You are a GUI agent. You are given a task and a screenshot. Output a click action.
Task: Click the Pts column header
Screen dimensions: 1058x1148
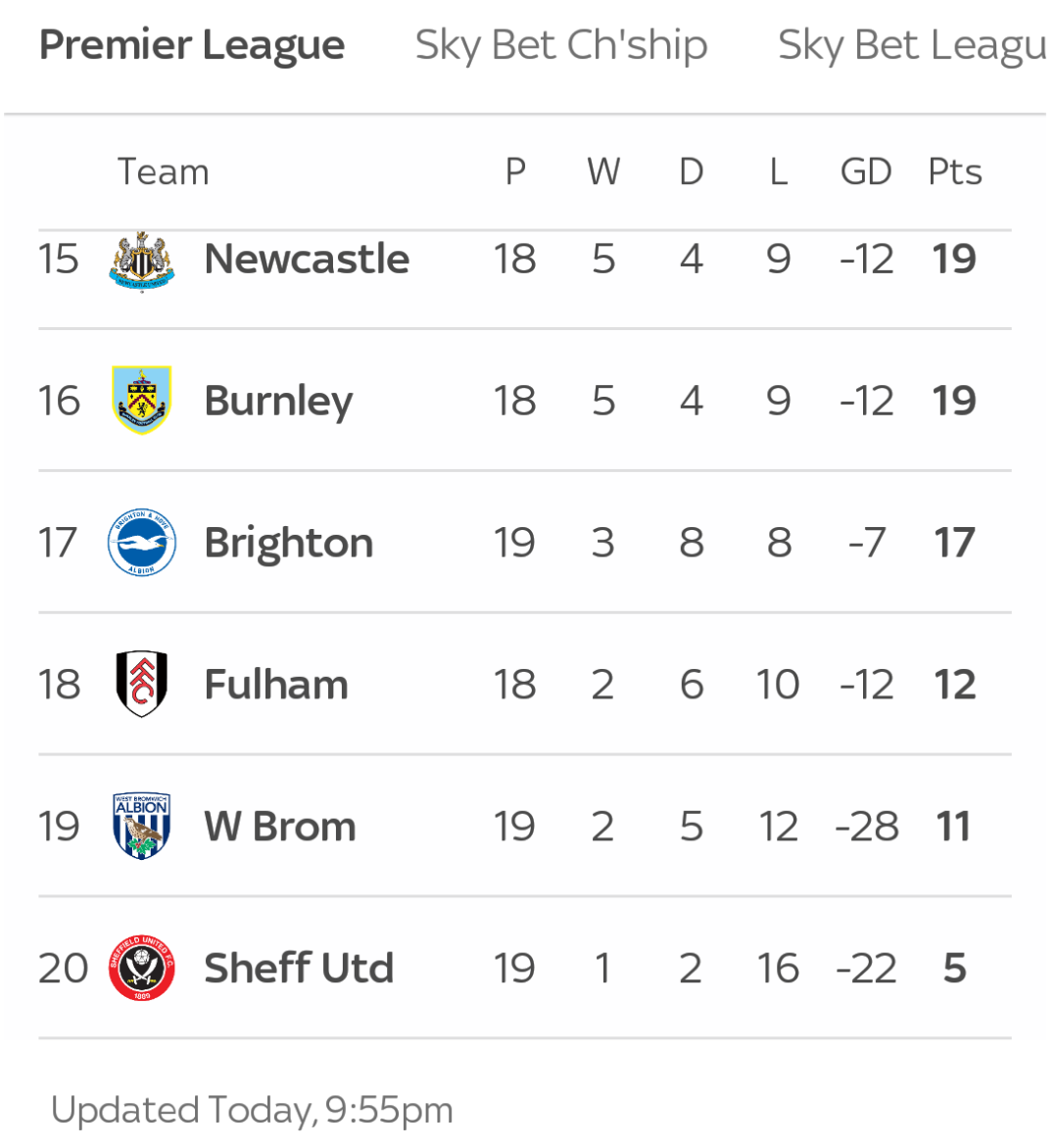[955, 172]
